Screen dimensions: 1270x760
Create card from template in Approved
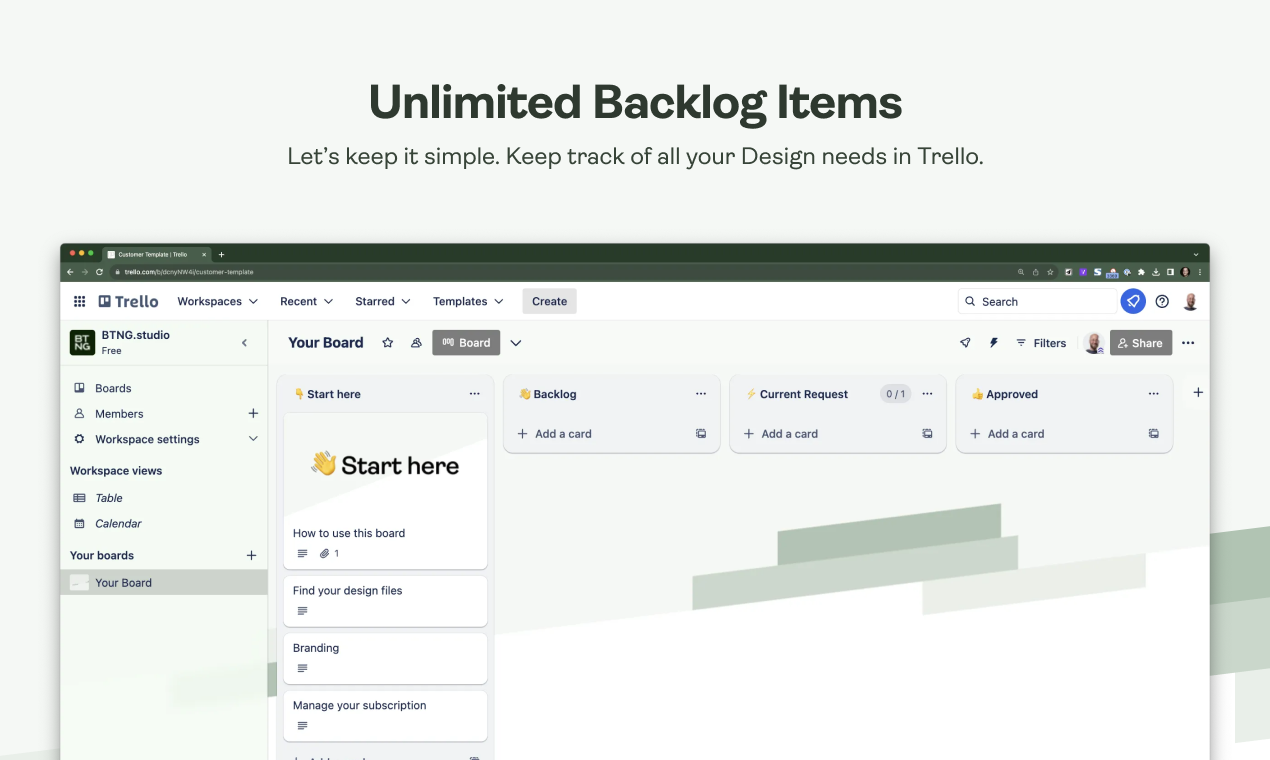coord(1154,434)
